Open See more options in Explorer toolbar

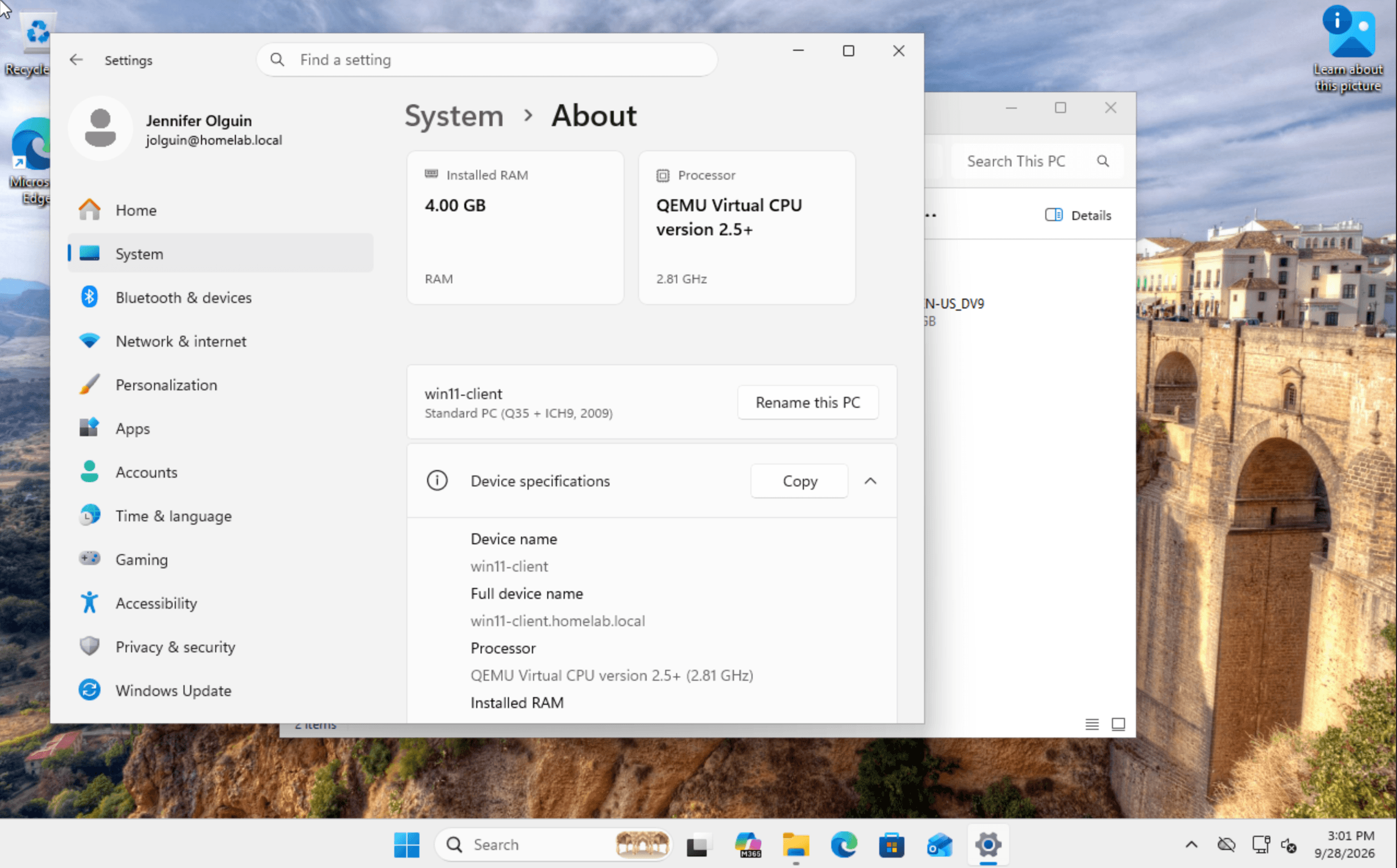[x=931, y=215]
